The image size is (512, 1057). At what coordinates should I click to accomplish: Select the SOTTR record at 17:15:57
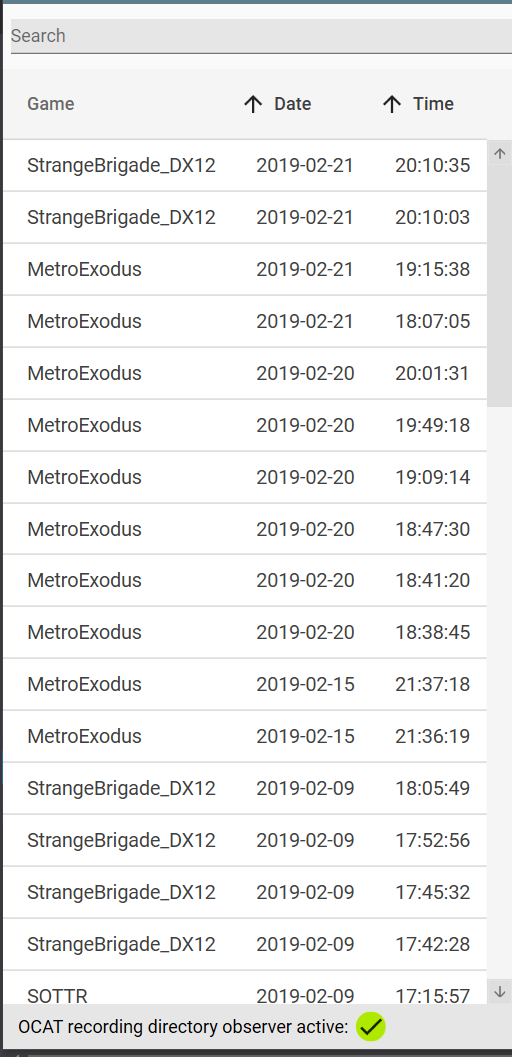245,988
